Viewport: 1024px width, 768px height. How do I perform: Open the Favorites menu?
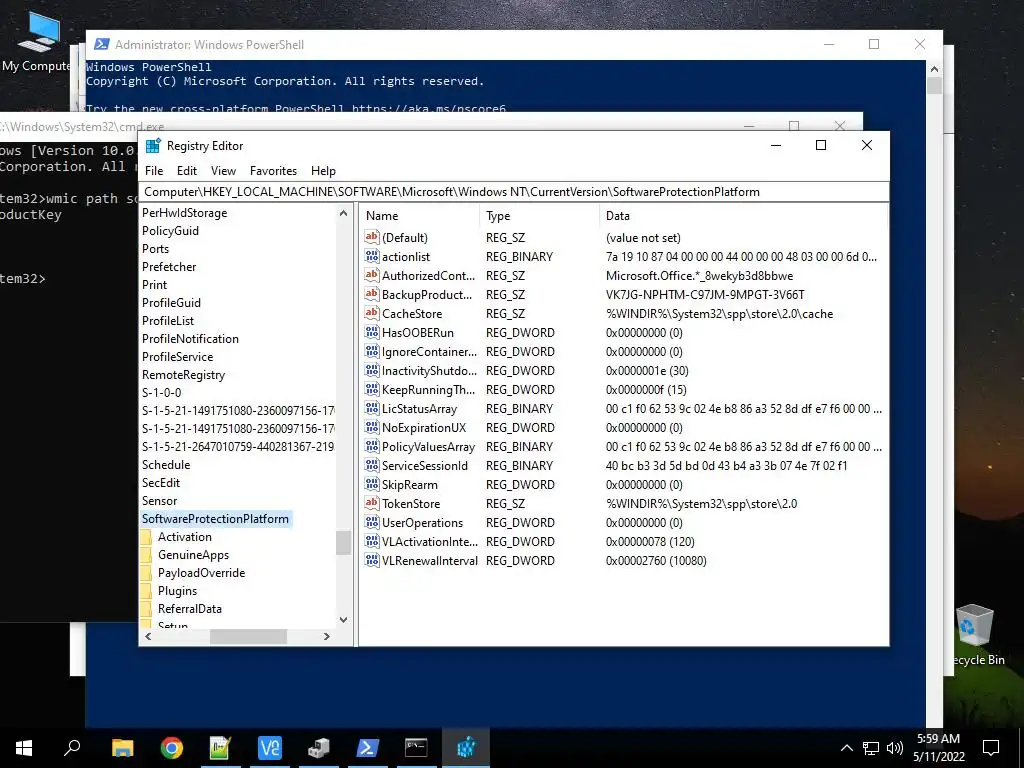[x=273, y=170]
